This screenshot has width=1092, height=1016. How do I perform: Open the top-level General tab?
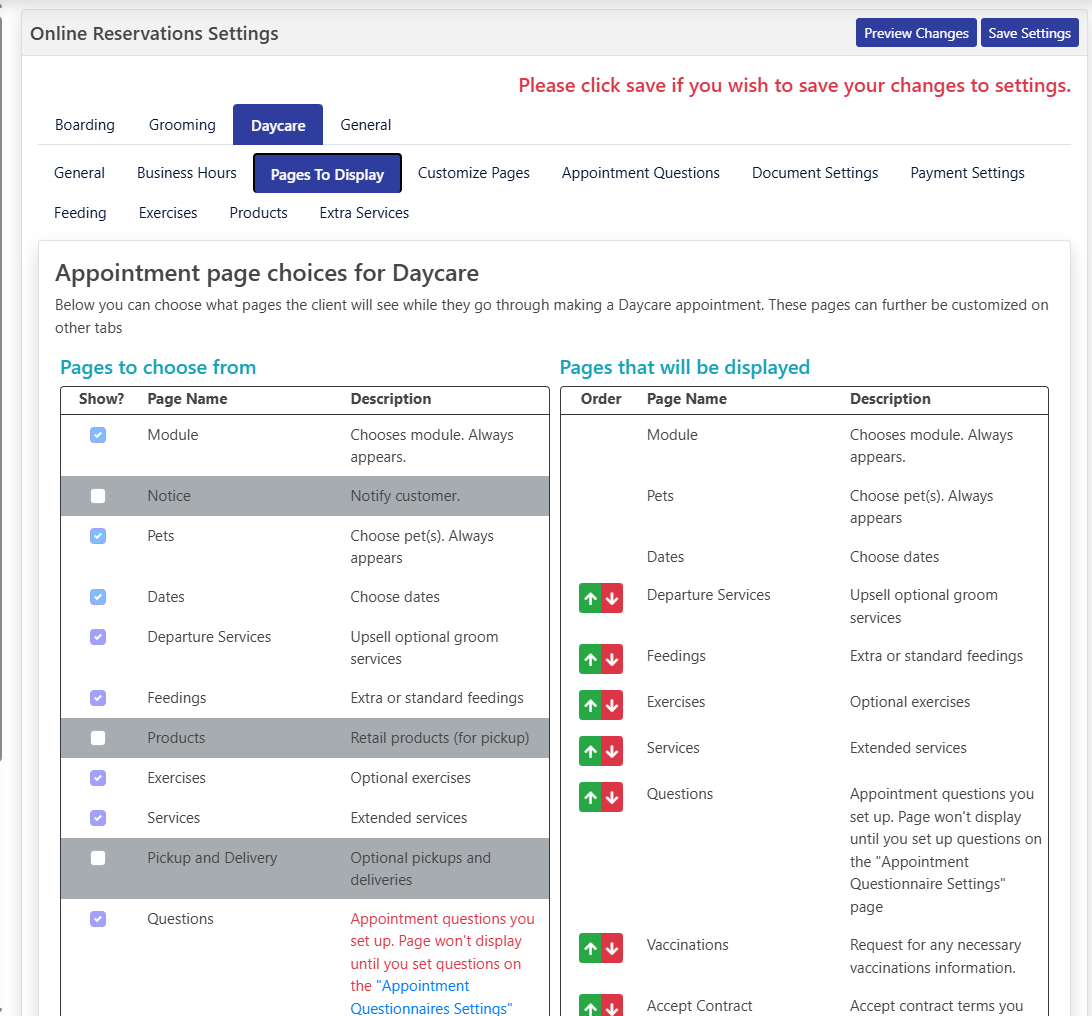tap(366, 125)
